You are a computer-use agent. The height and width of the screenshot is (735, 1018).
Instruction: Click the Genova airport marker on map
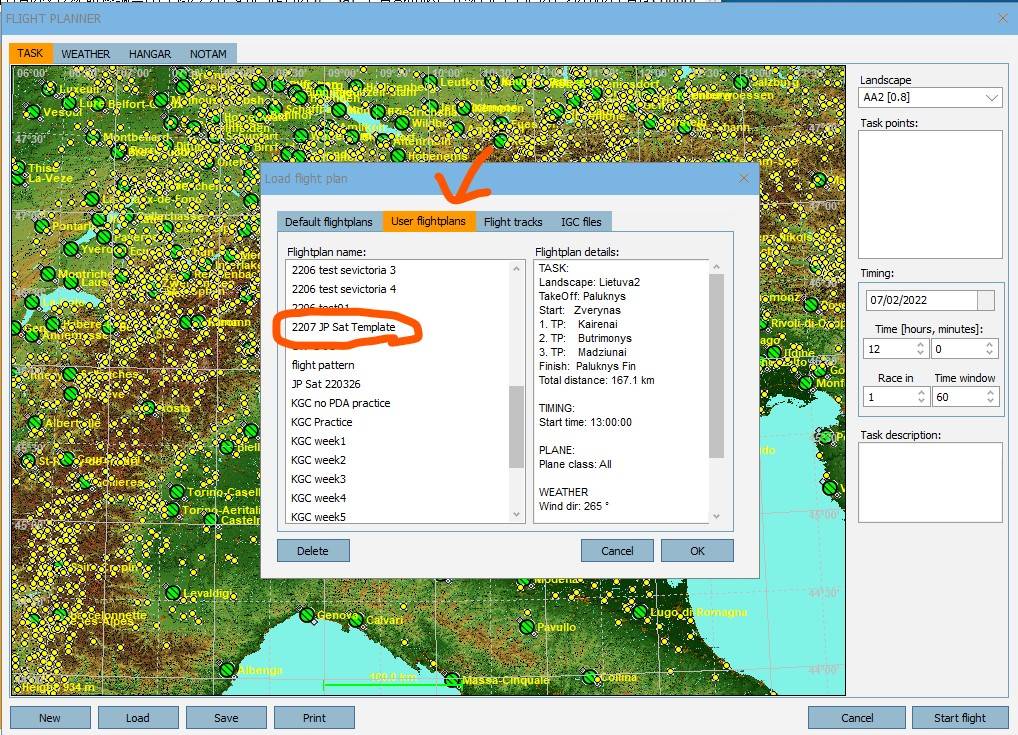point(306,614)
